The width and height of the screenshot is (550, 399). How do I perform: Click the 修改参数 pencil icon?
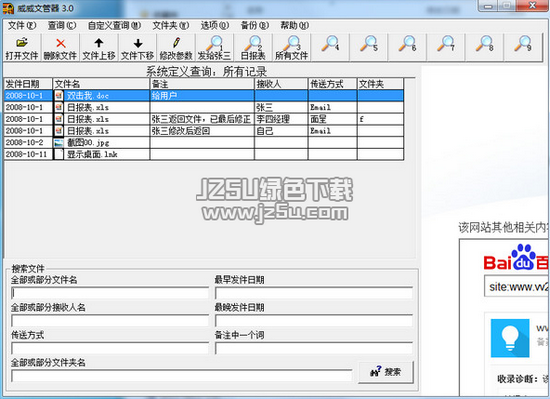pyautogui.click(x=176, y=43)
